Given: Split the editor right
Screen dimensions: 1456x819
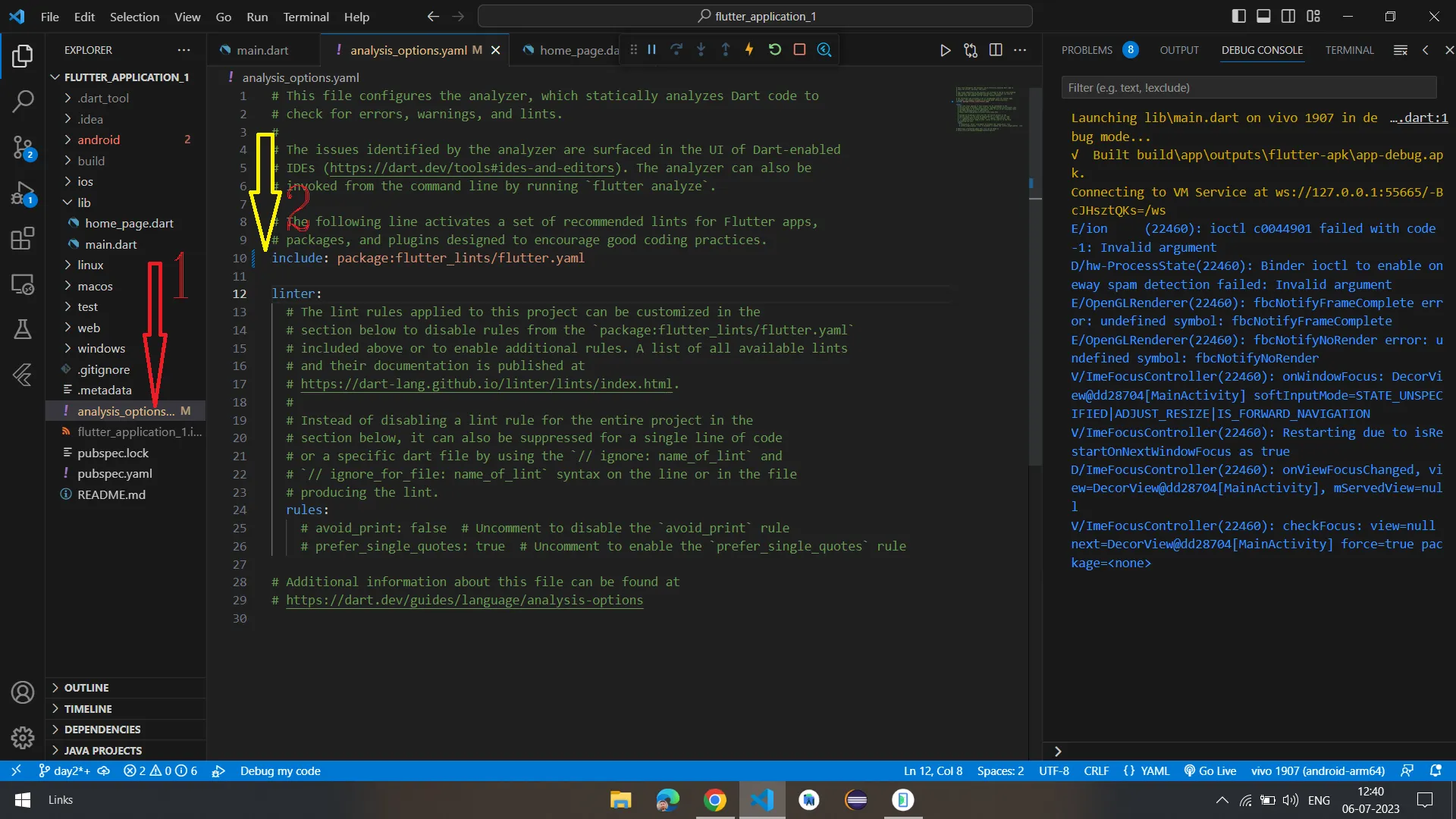Looking at the screenshot, I should pos(996,50).
